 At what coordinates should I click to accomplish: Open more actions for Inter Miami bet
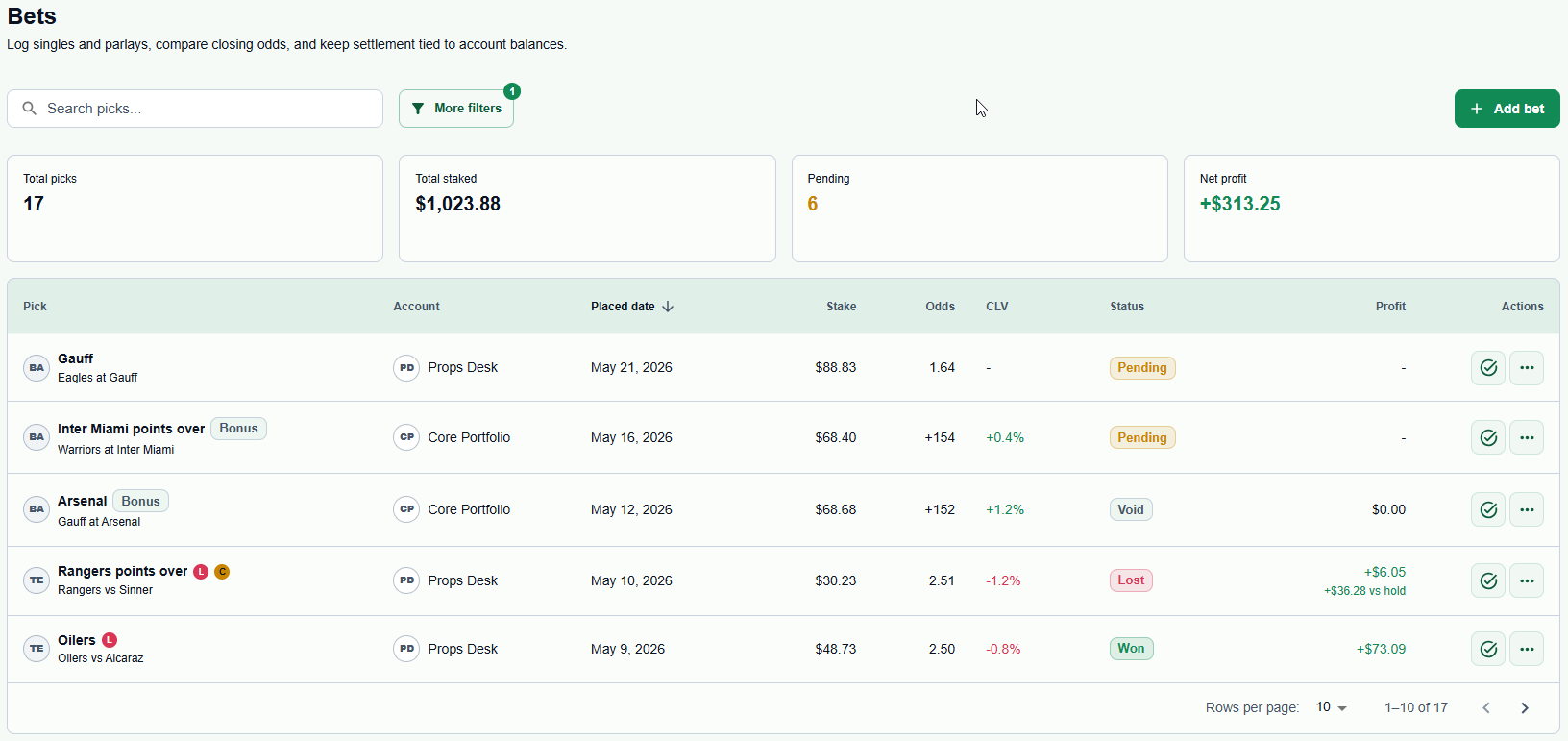pos(1527,437)
